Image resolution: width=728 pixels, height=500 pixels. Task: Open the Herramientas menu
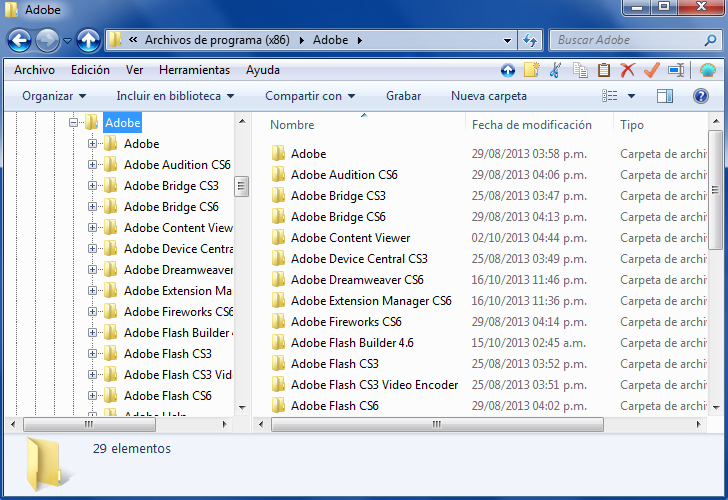[x=194, y=70]
